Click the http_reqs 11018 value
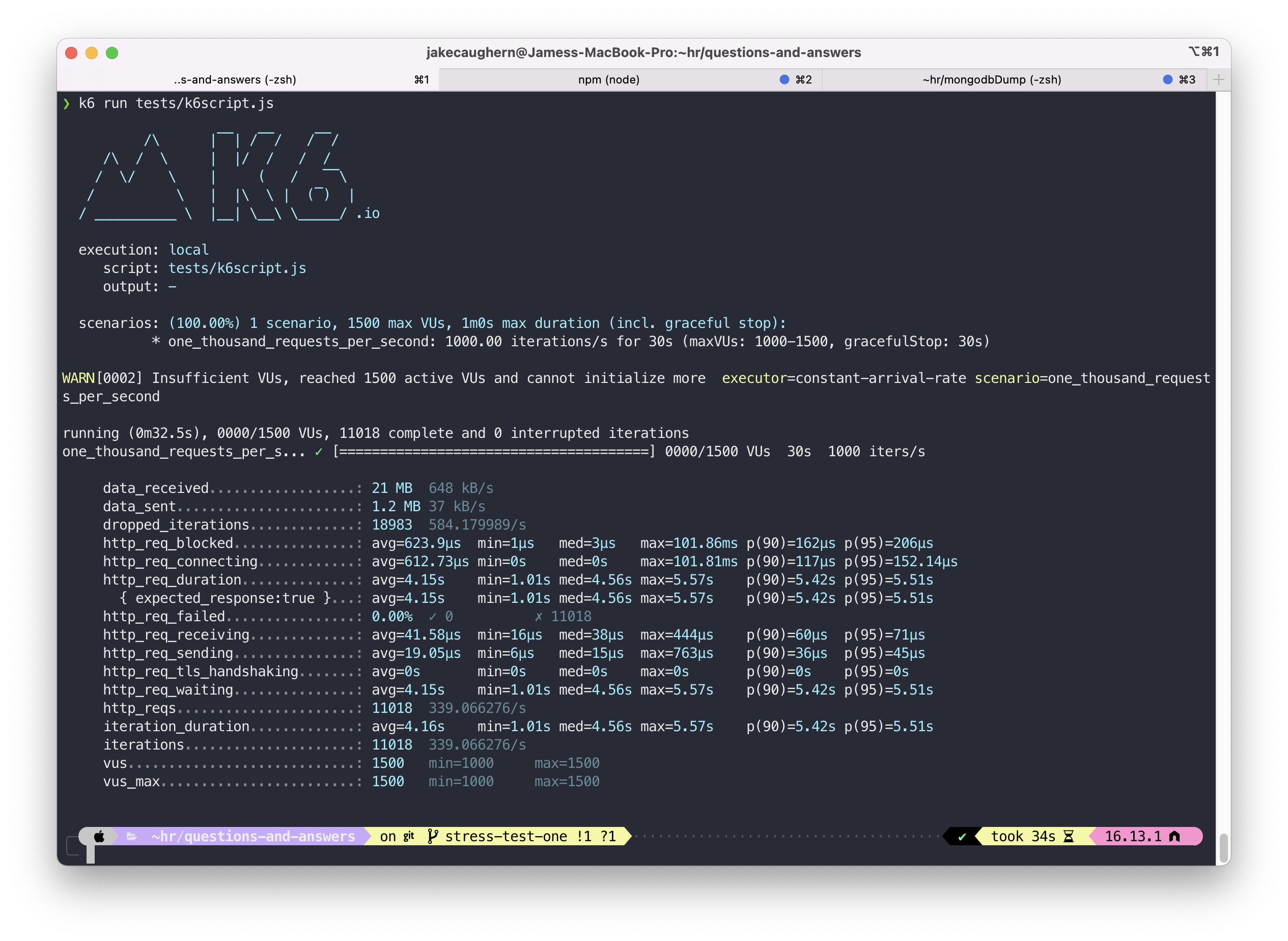 pos(392,708)
